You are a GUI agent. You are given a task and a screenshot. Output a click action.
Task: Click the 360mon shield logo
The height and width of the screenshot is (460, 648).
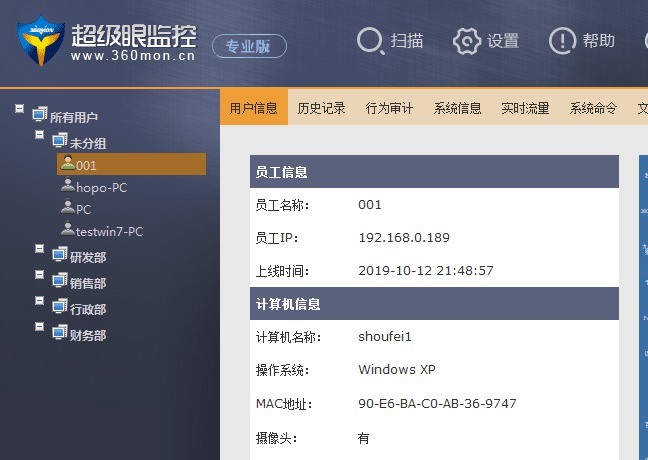40,39
